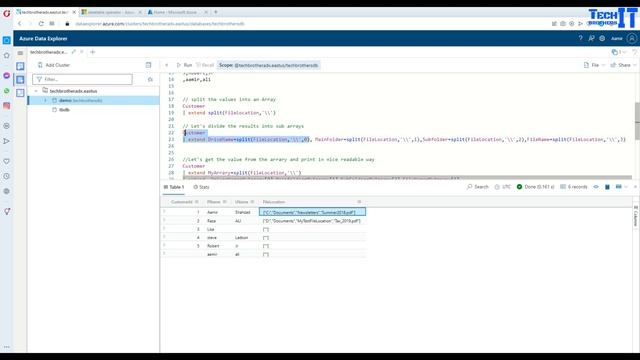Screen dimensions: 640x360
Task: Open the bottom Dashboards icon in sidebar
Action: tap(20, 93)
